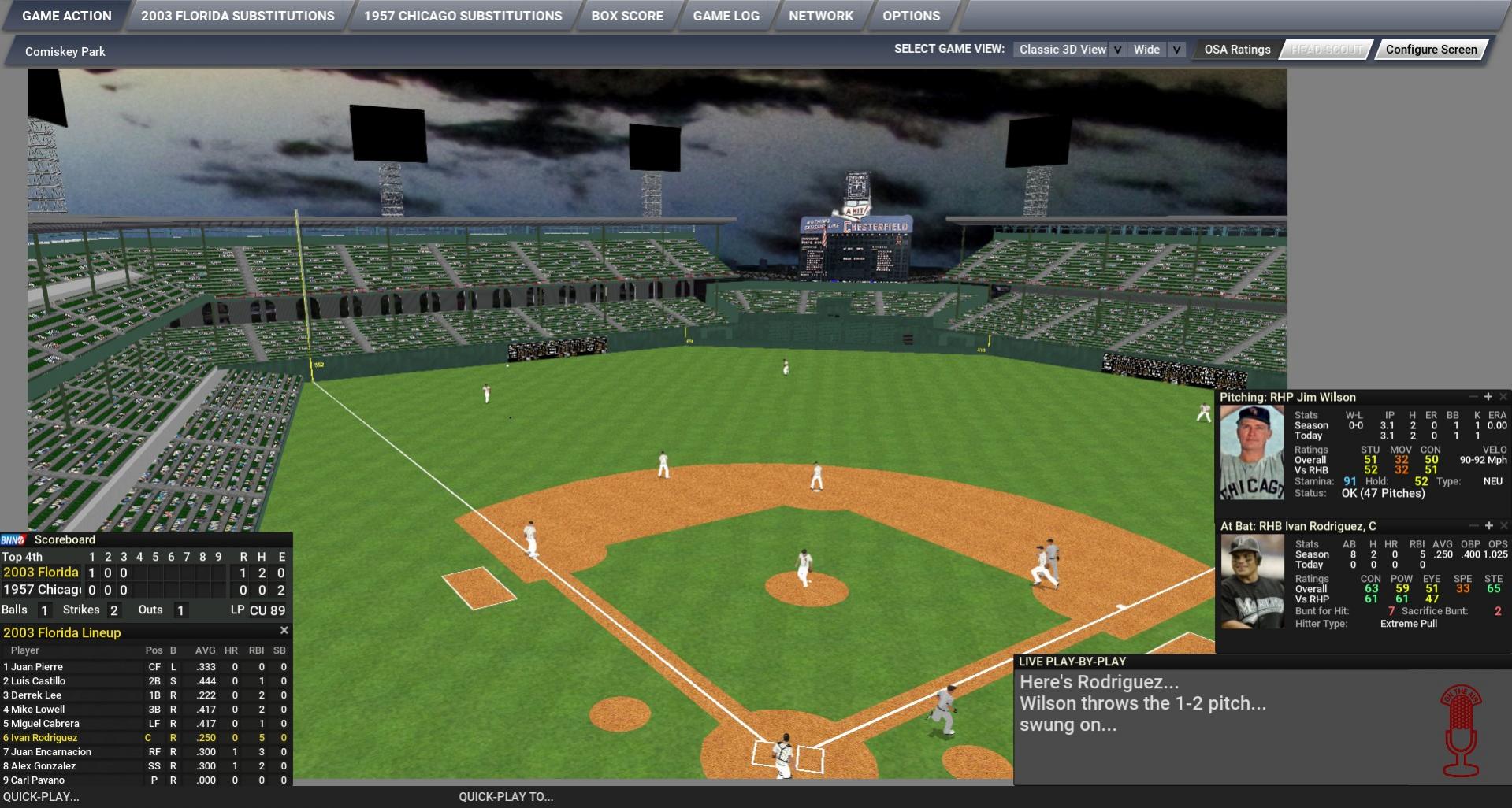Close the At Bat Ivan Rodriguez panel
Image resolution: width=1512 pixels, height=808 pixels.
pyautogui.click(x=1503, y=526)
